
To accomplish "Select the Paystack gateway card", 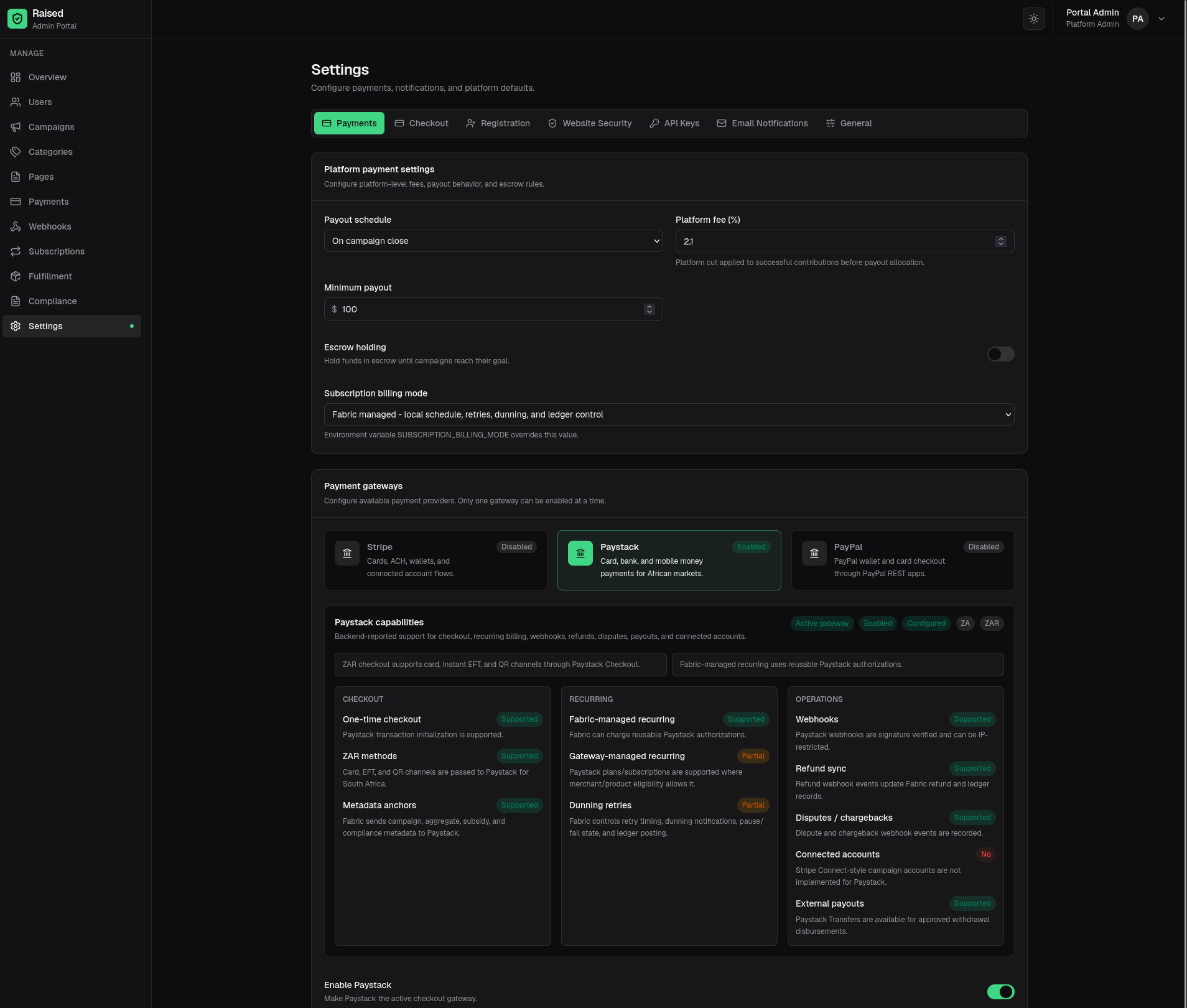I will [669, 560].
